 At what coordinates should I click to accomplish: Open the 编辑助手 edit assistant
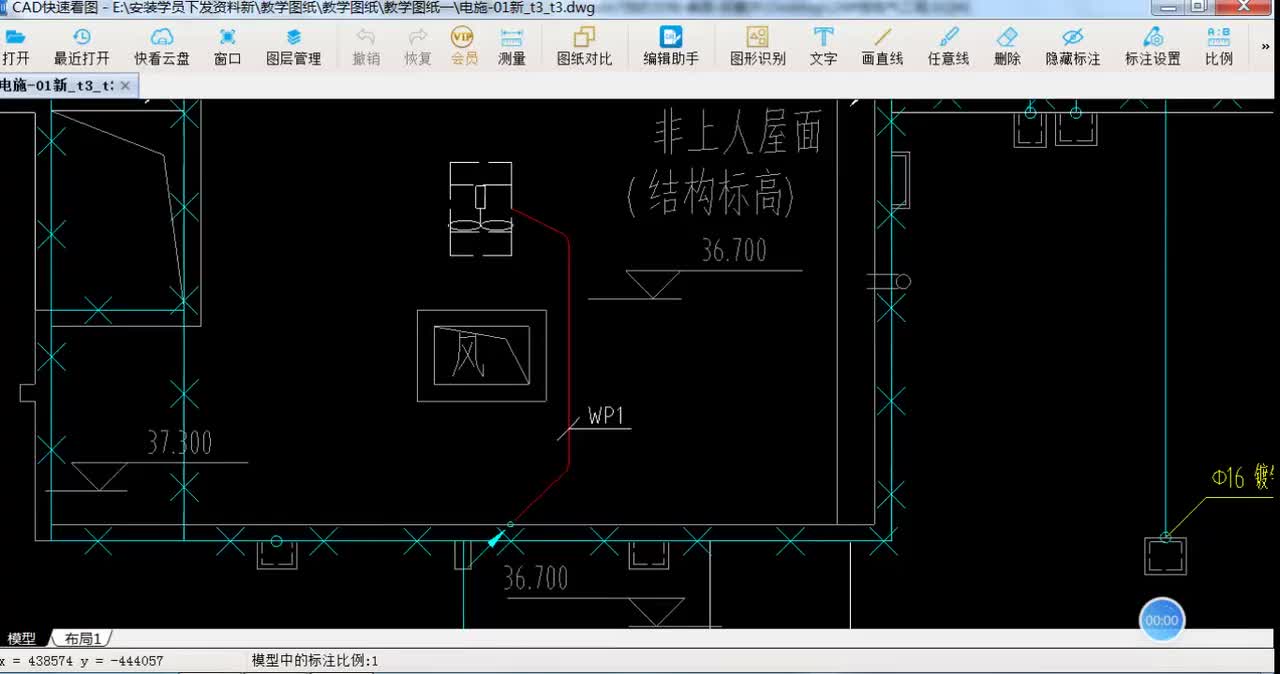[x=670, y=47]
